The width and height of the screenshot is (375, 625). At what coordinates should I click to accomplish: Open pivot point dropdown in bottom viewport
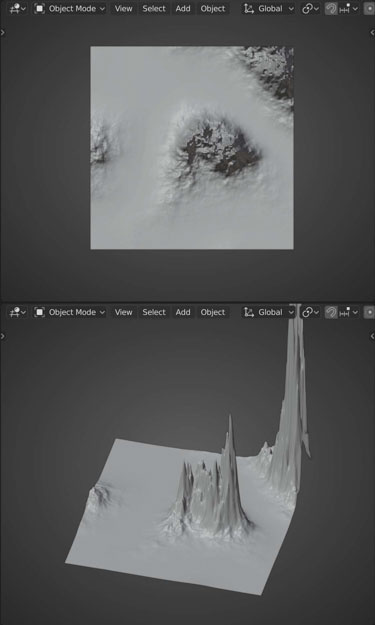[x=310, y=312]
